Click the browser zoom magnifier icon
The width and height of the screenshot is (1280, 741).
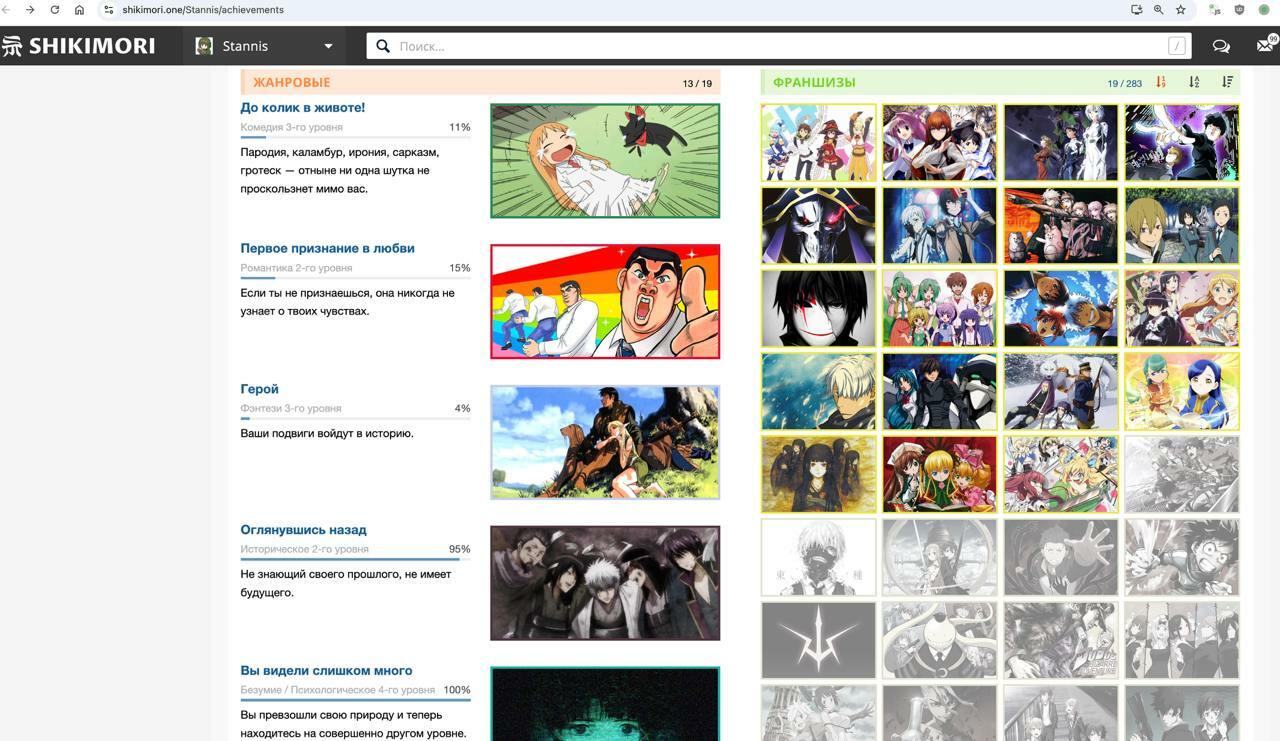tap(1159, 10)
